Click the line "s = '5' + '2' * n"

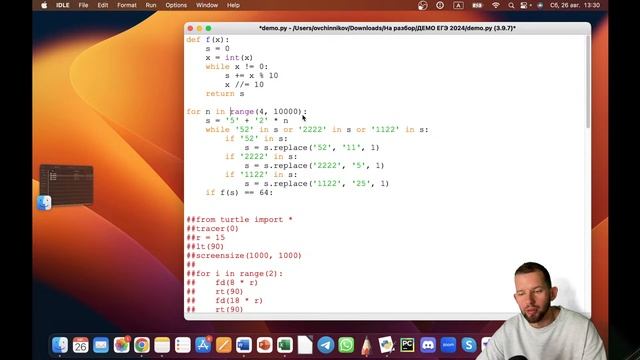pyautogui.click(x=247, y=120)
